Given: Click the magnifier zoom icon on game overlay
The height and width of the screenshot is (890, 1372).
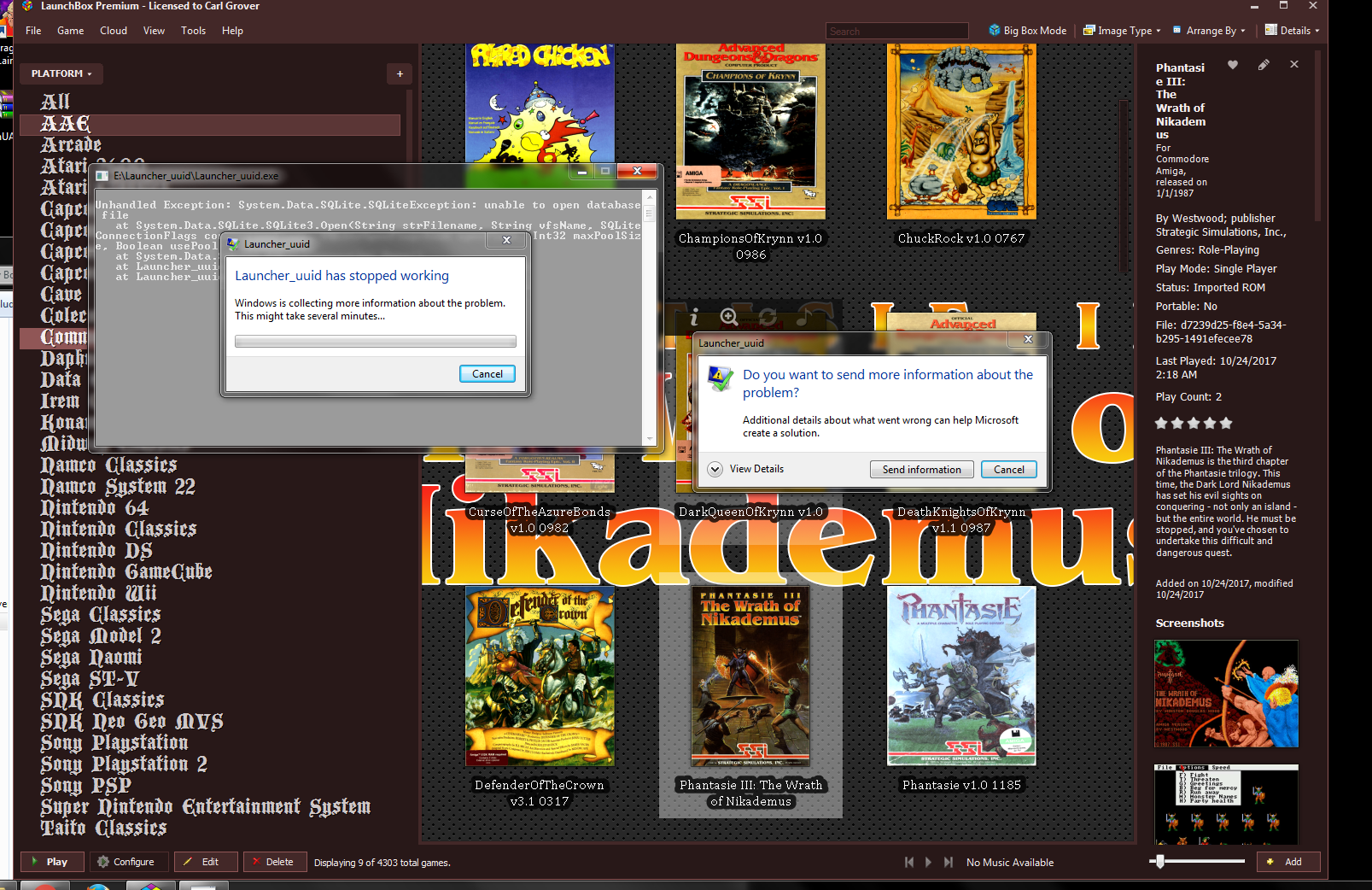Looking at the screenshot, I should 729,317.
